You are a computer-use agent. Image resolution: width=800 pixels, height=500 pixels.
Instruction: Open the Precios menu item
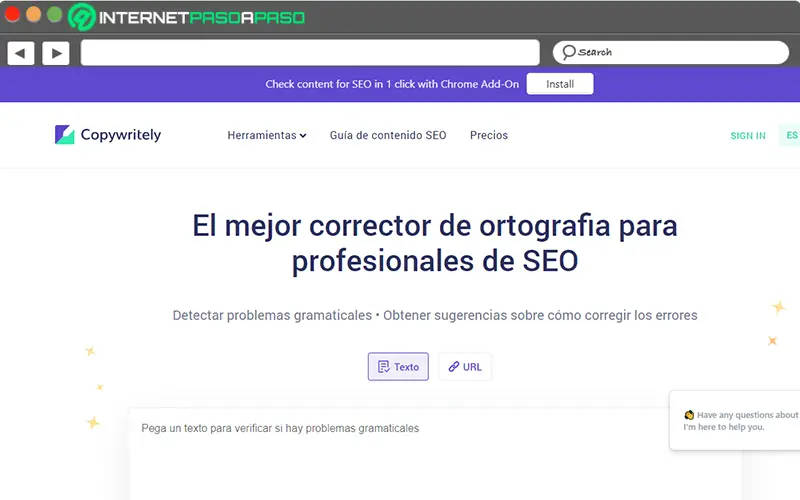[489, 135]
